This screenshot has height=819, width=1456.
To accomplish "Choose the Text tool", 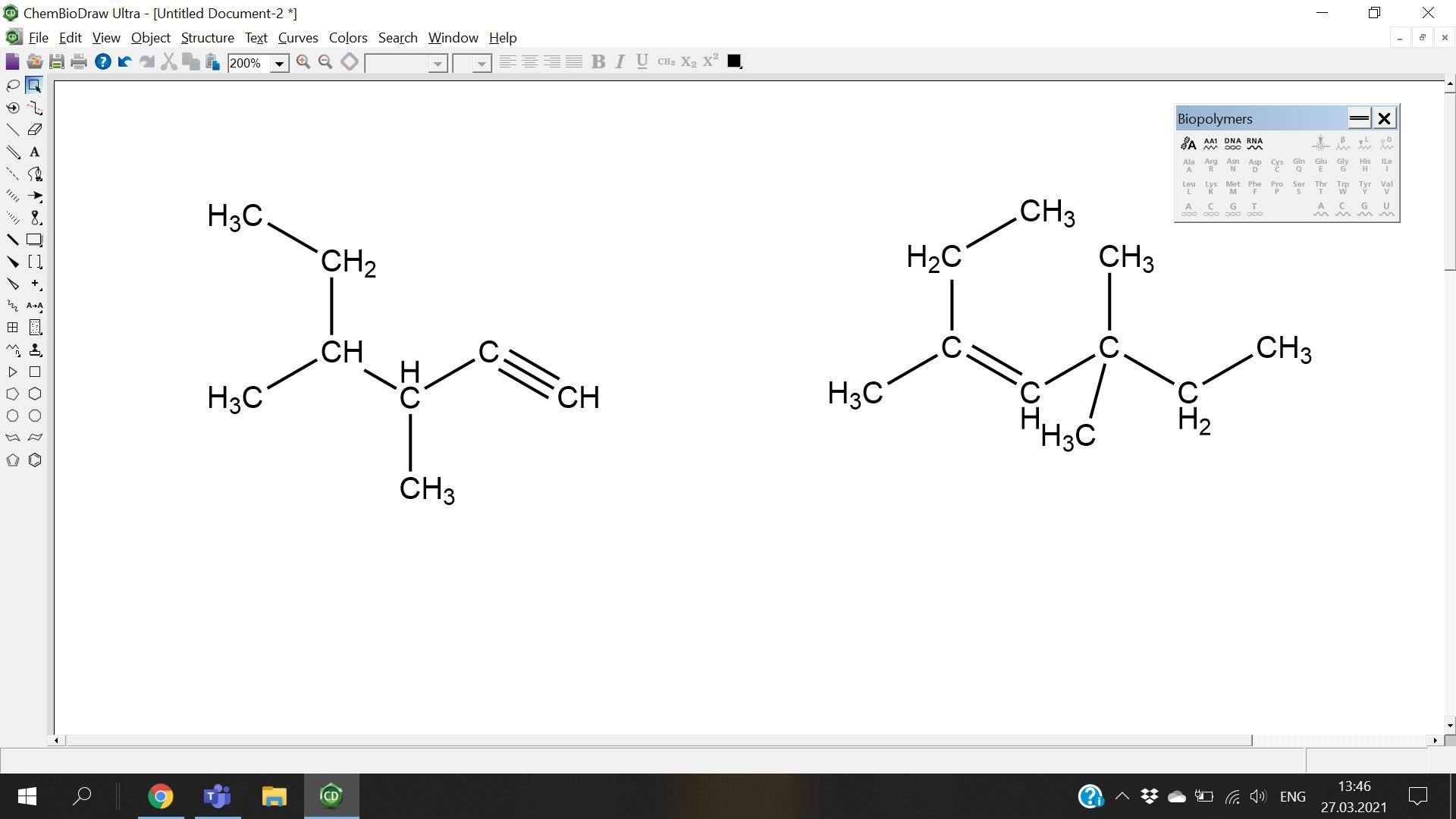I will pyautogui.click(x=35, y=152).
